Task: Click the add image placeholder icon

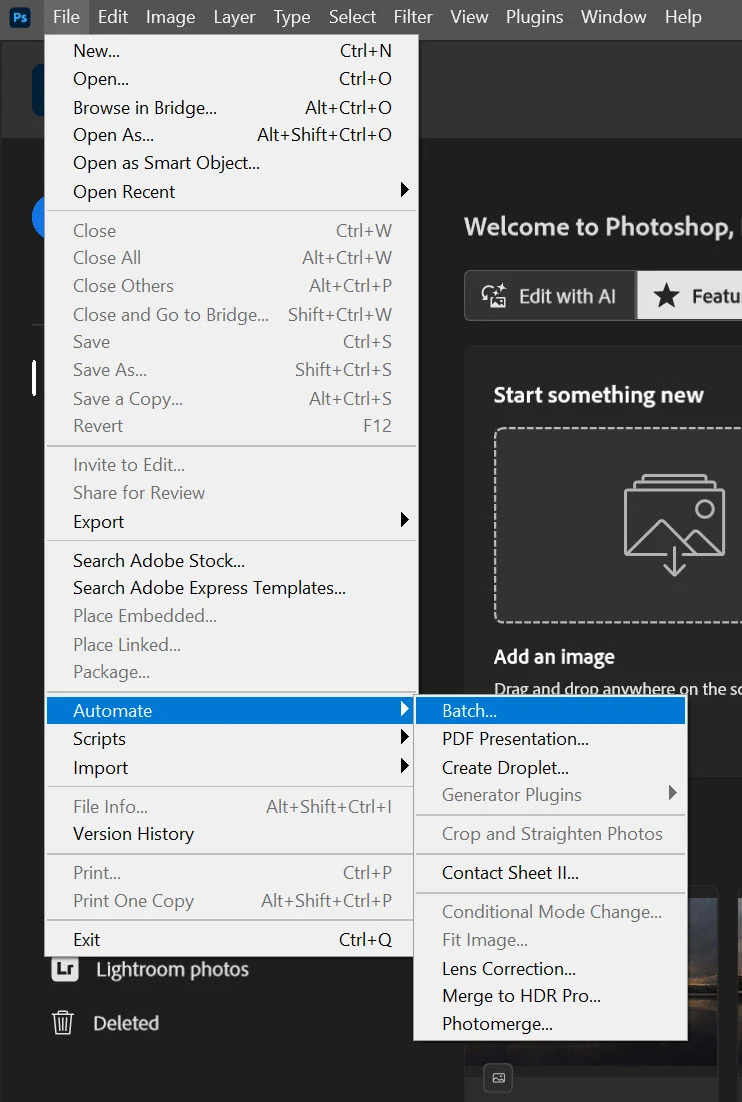Action: [674, 525]
